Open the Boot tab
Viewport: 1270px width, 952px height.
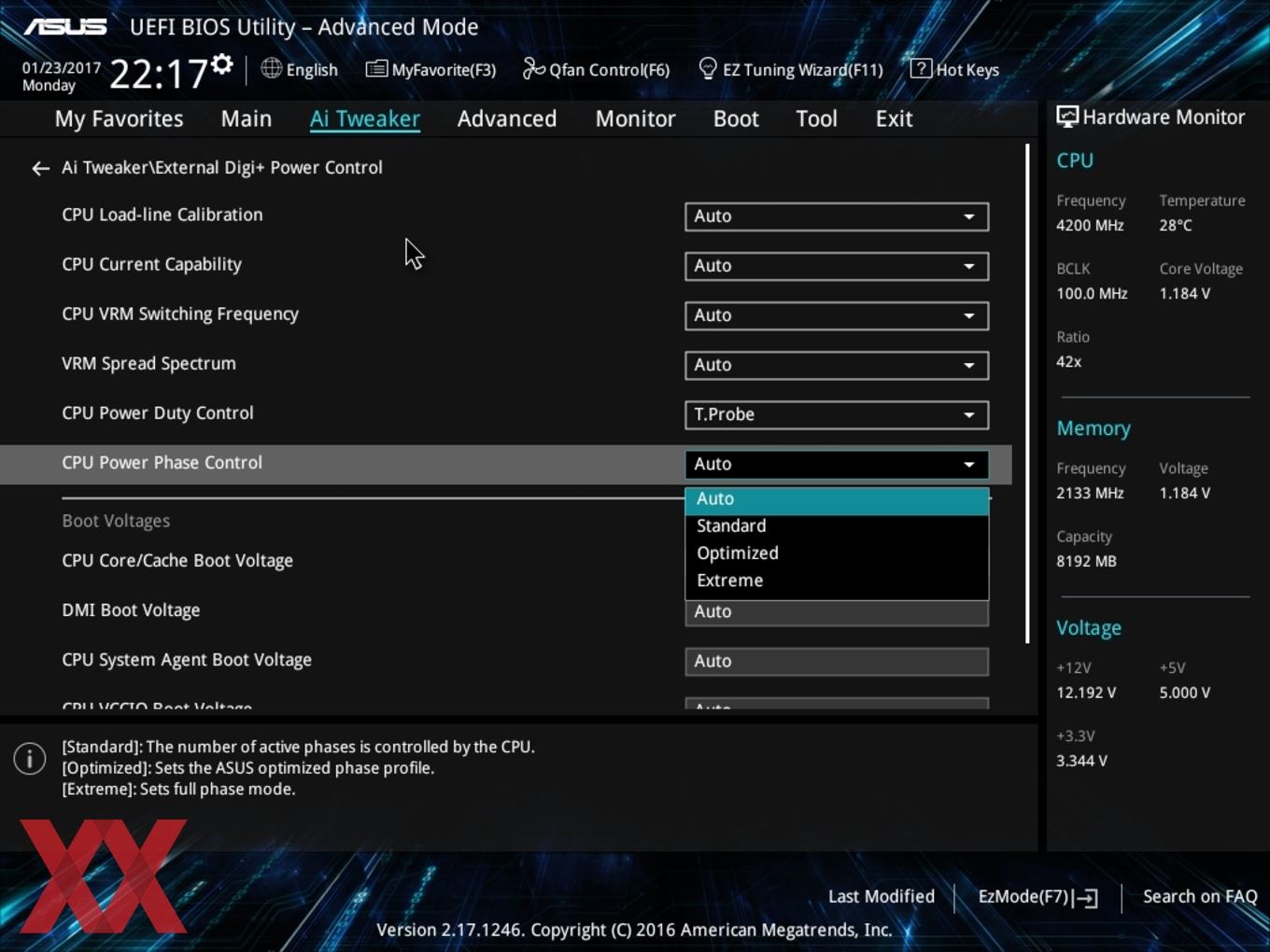[736, 119]
